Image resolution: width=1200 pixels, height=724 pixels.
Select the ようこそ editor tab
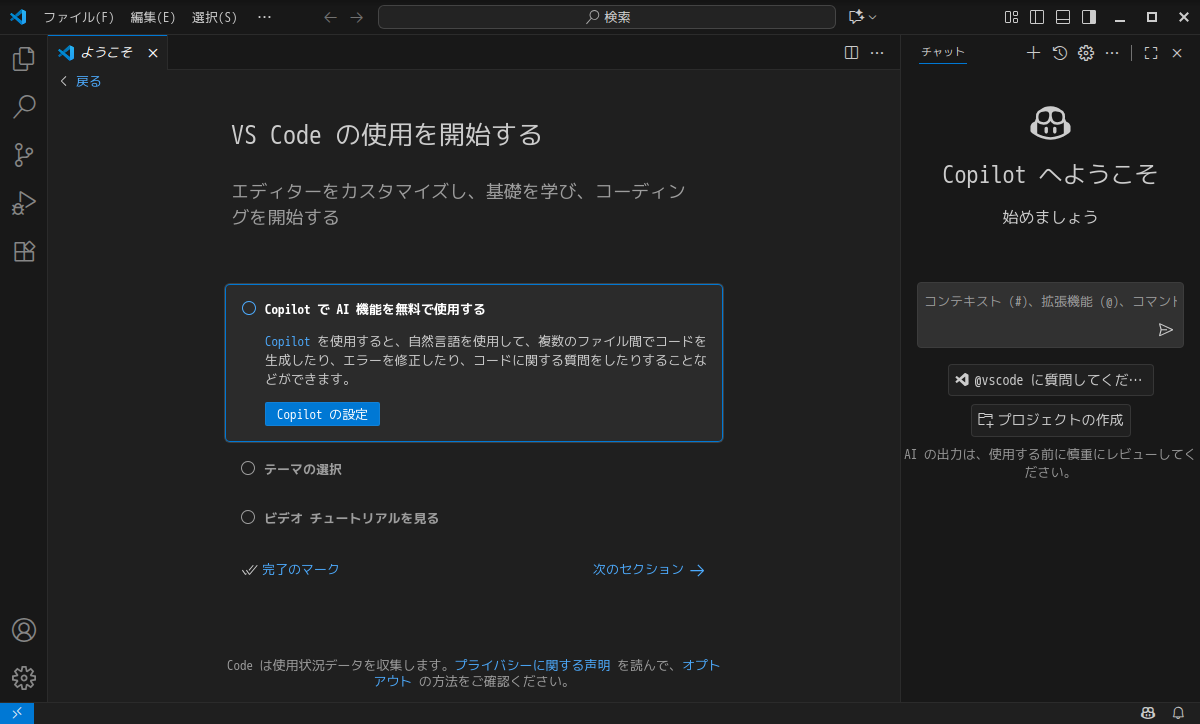pos(108,53)
